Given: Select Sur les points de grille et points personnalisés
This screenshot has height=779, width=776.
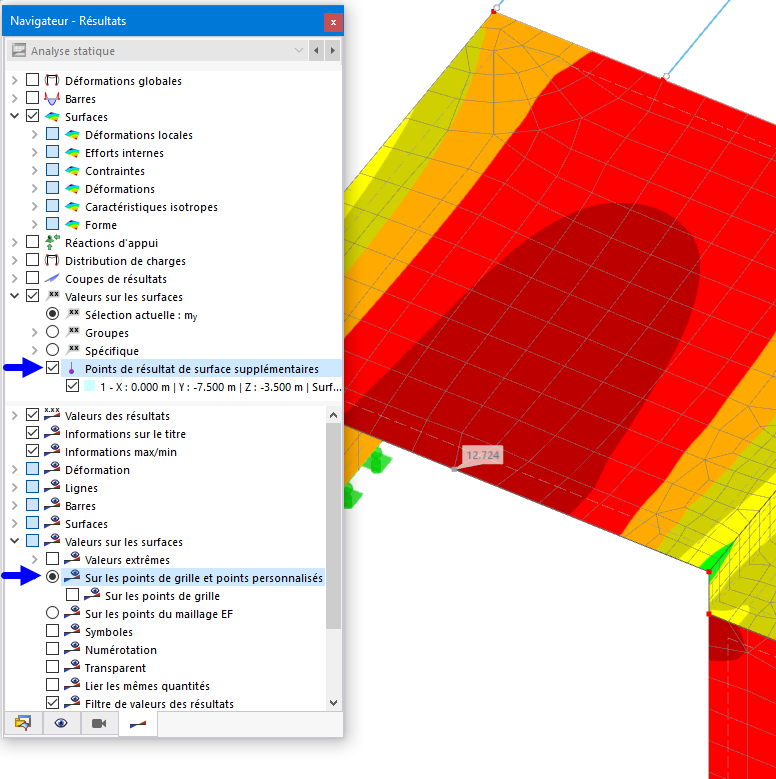Looking at the screenshot, I should click(204, 578).
